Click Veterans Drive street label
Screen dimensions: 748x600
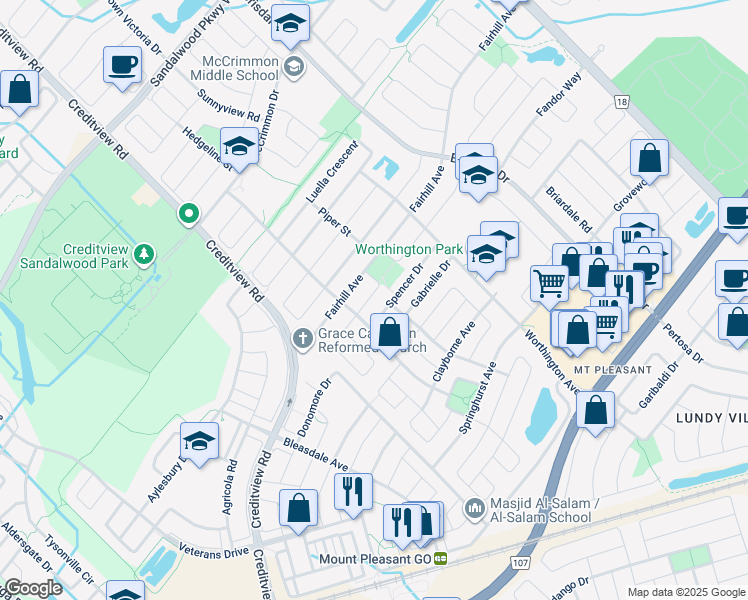214,550
